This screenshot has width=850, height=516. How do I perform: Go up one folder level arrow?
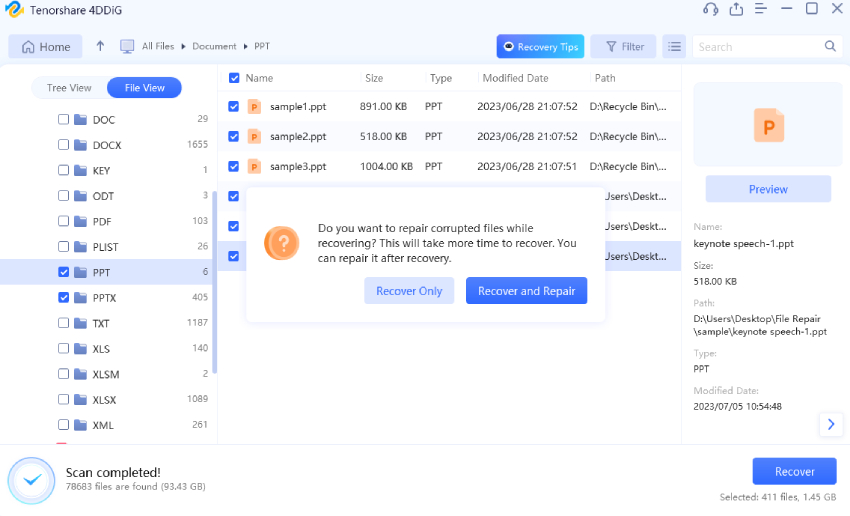pyautogui.click(x=100, y=46)
